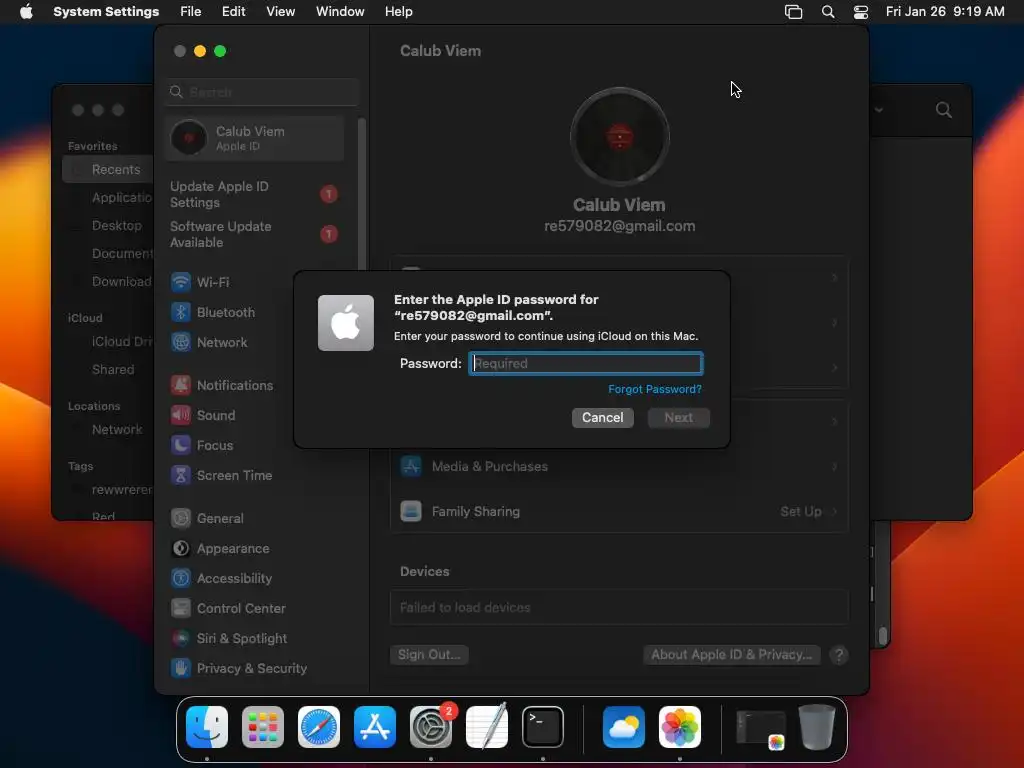Screen dimensions: 1024x768
Task: Open App Store in the Dock
Action: coord(375,727)
